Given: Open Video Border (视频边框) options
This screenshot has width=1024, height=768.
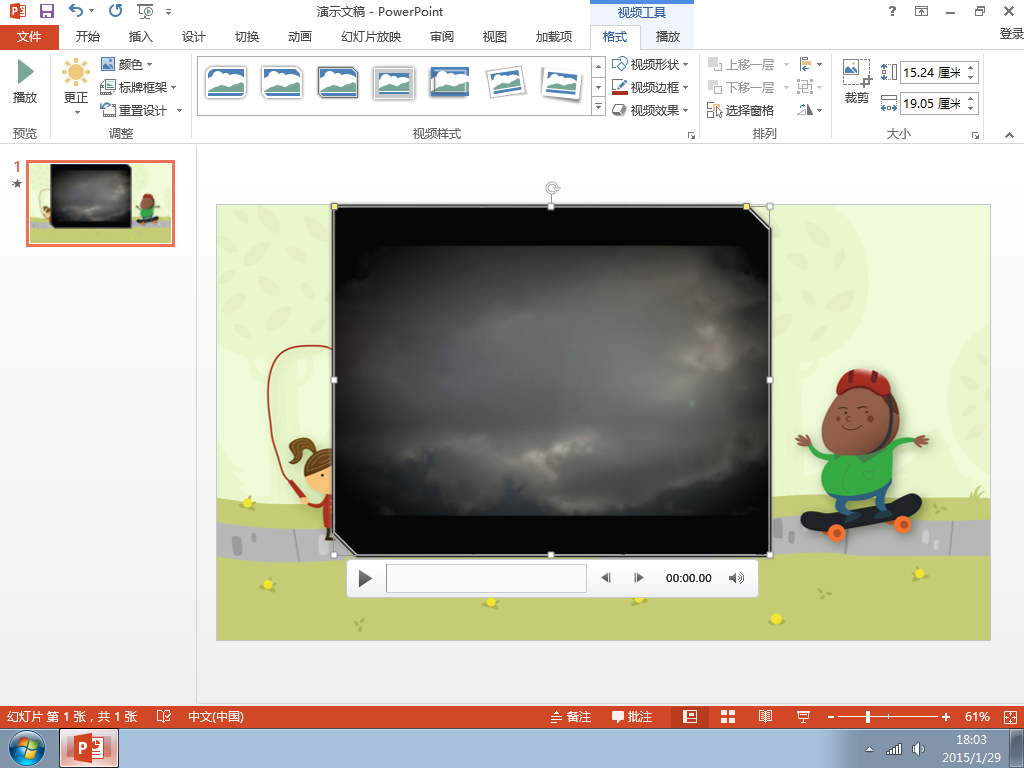Looking at the screenshot, I should click(x=650, y=87).
